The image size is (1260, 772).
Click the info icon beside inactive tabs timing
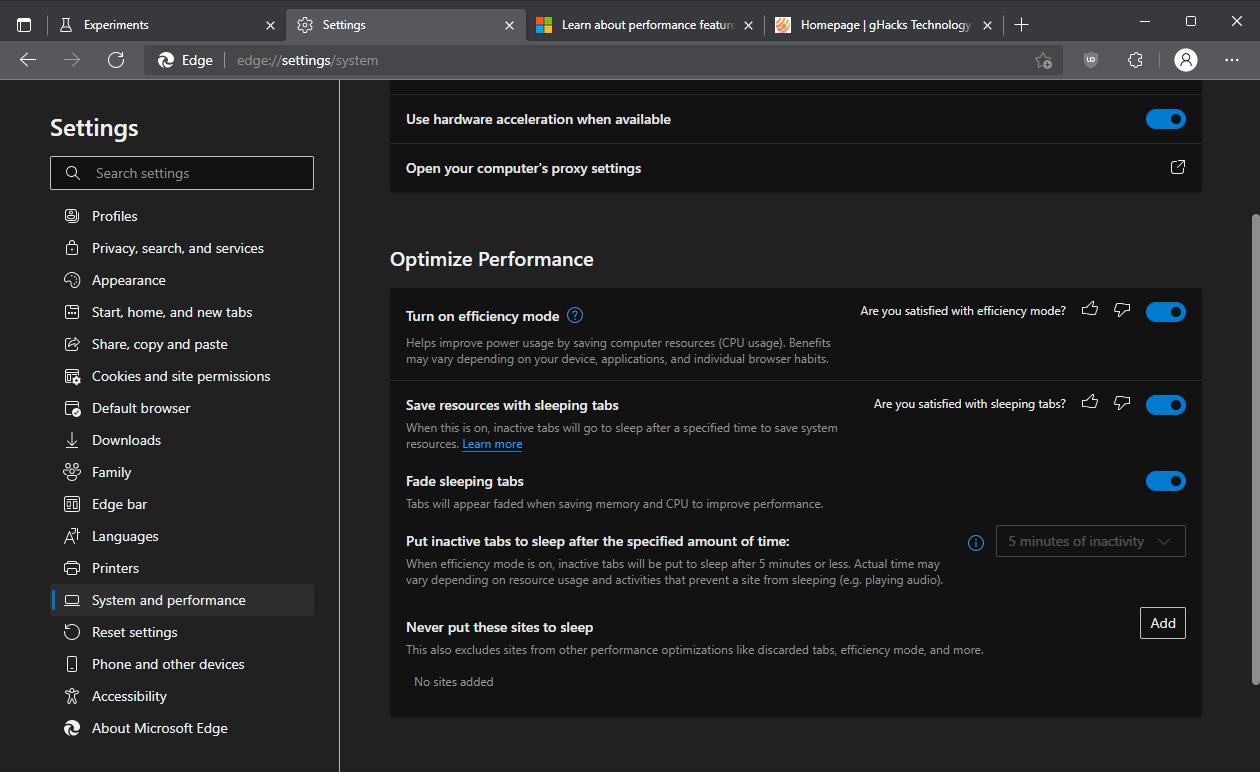976,543
